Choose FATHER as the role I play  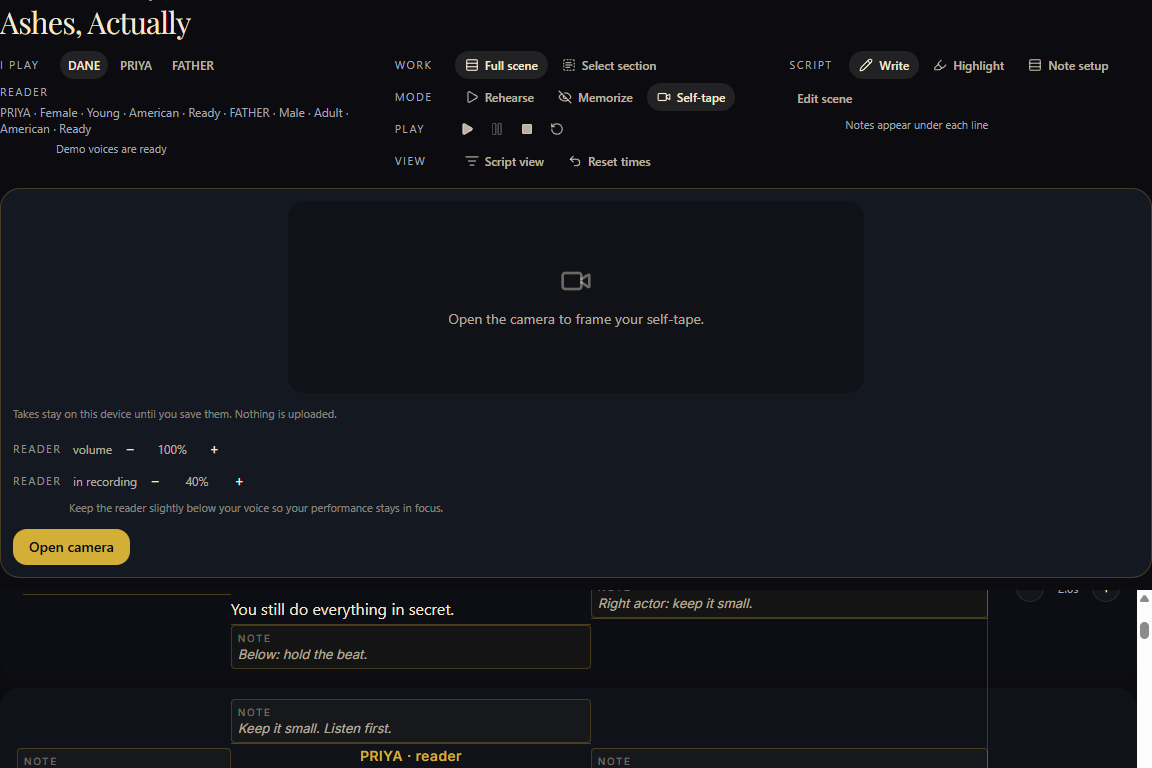[193, 65]
